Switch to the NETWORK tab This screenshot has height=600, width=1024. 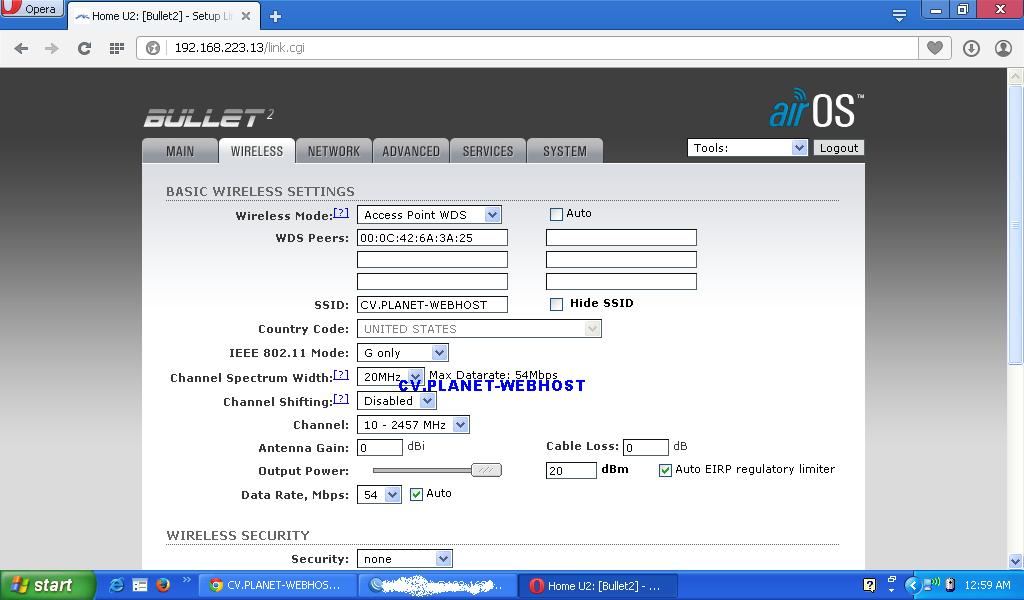(333, 151)
